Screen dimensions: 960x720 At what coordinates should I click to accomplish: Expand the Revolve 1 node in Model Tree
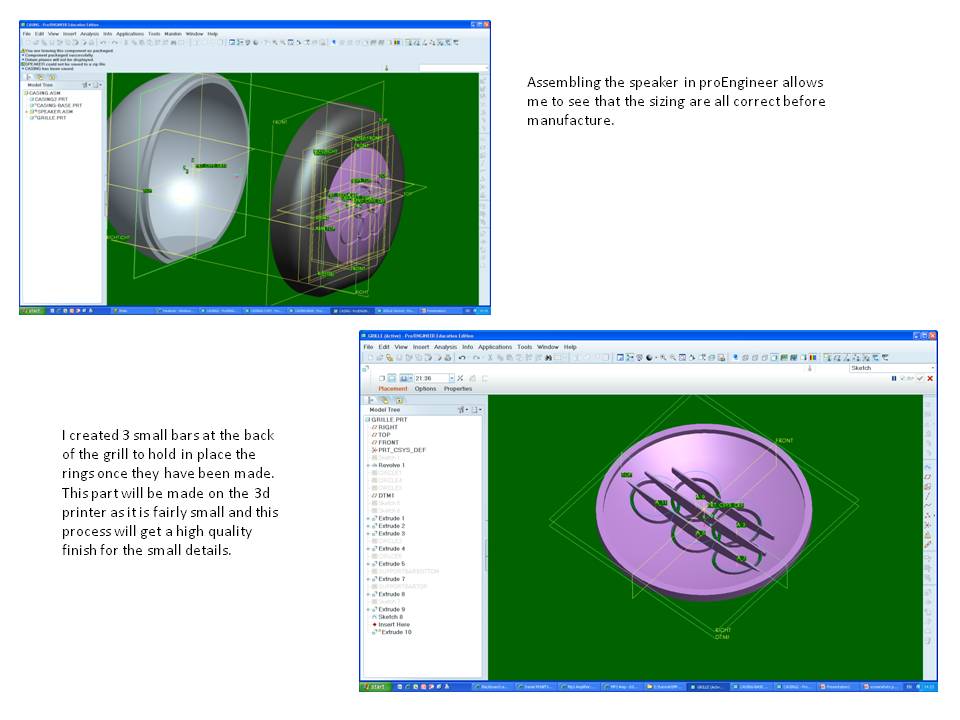[368, 466]
